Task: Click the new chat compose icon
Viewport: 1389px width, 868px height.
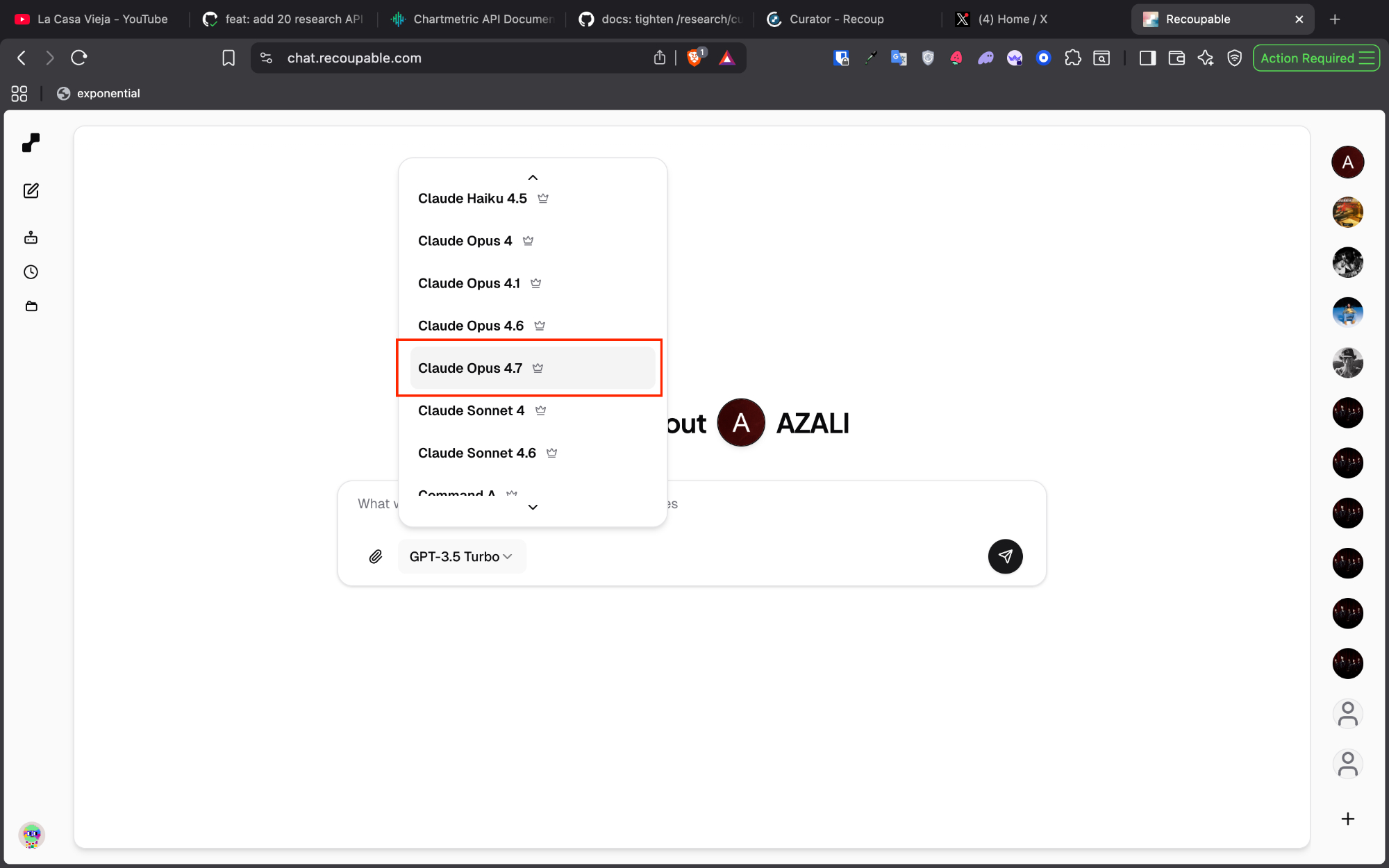Action: pyautogui.click(x=31, y=191)
